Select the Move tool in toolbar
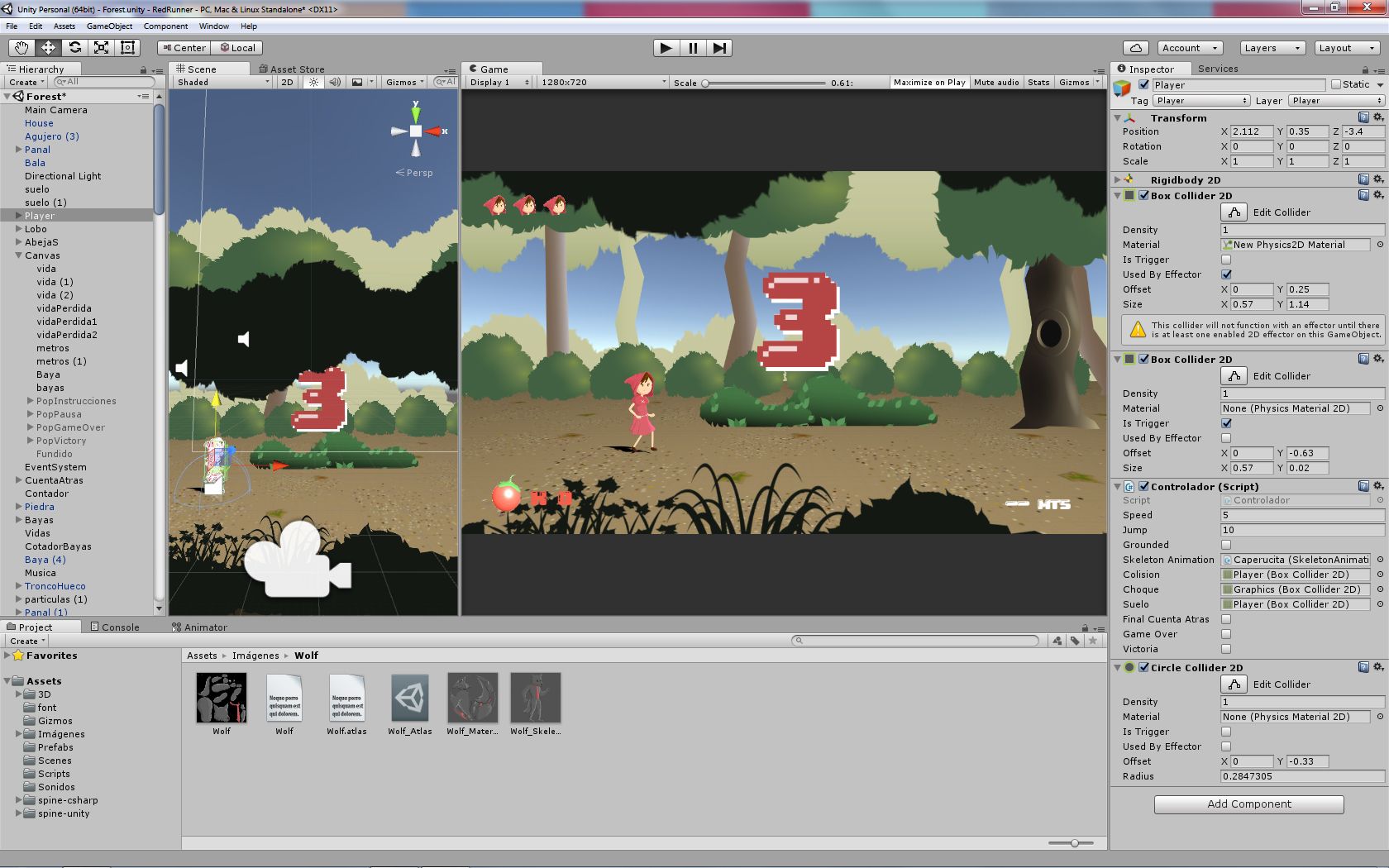The width and height of the screenshot is (1389, 868). pos(49,48)
